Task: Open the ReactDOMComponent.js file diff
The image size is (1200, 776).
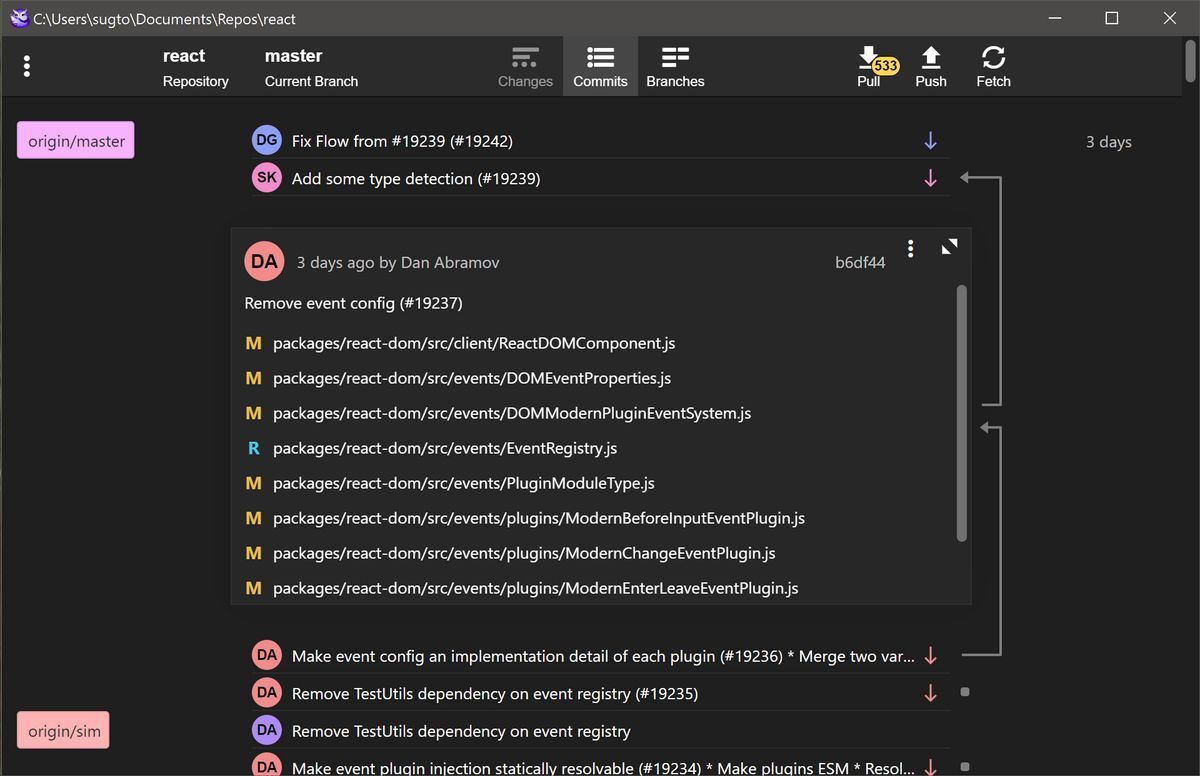Action: point(474,343)
